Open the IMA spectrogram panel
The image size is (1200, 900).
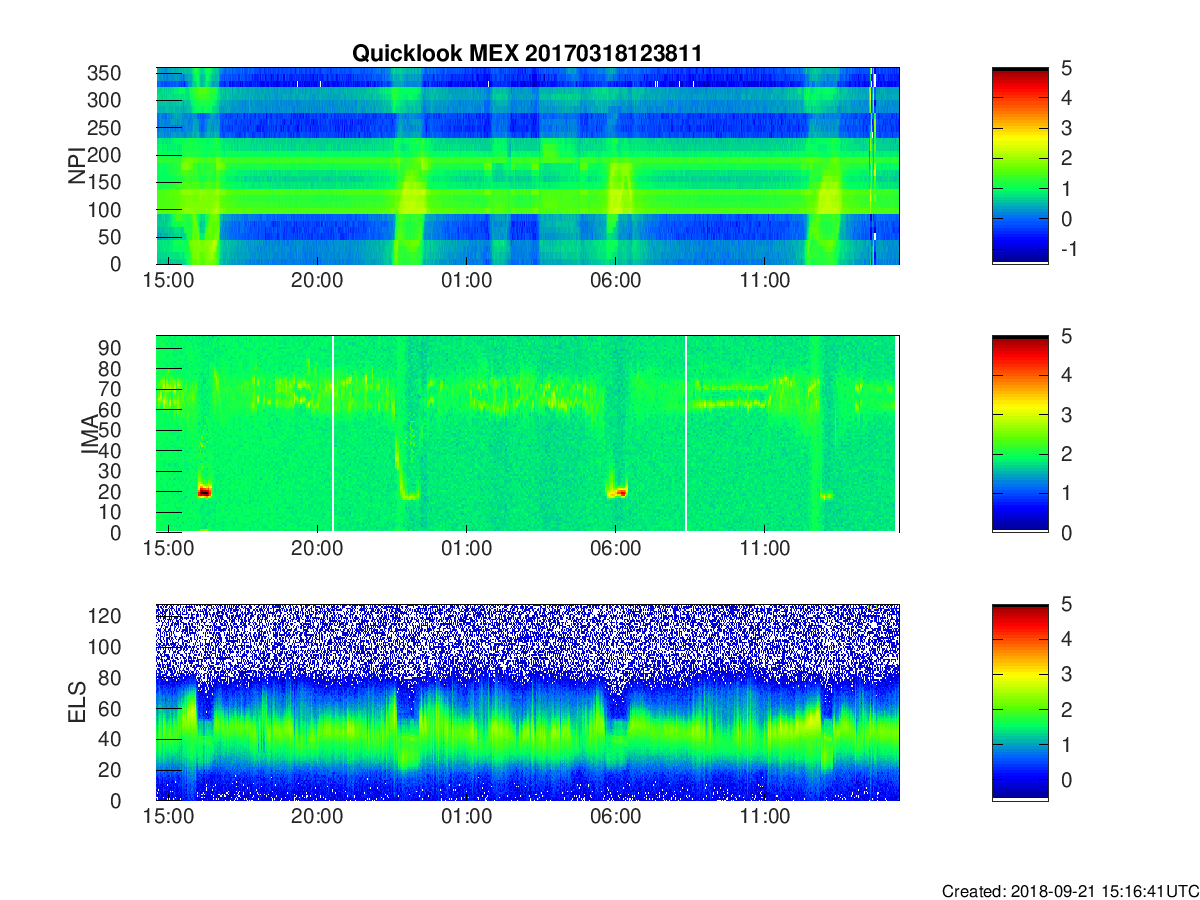tap(528, 434)
